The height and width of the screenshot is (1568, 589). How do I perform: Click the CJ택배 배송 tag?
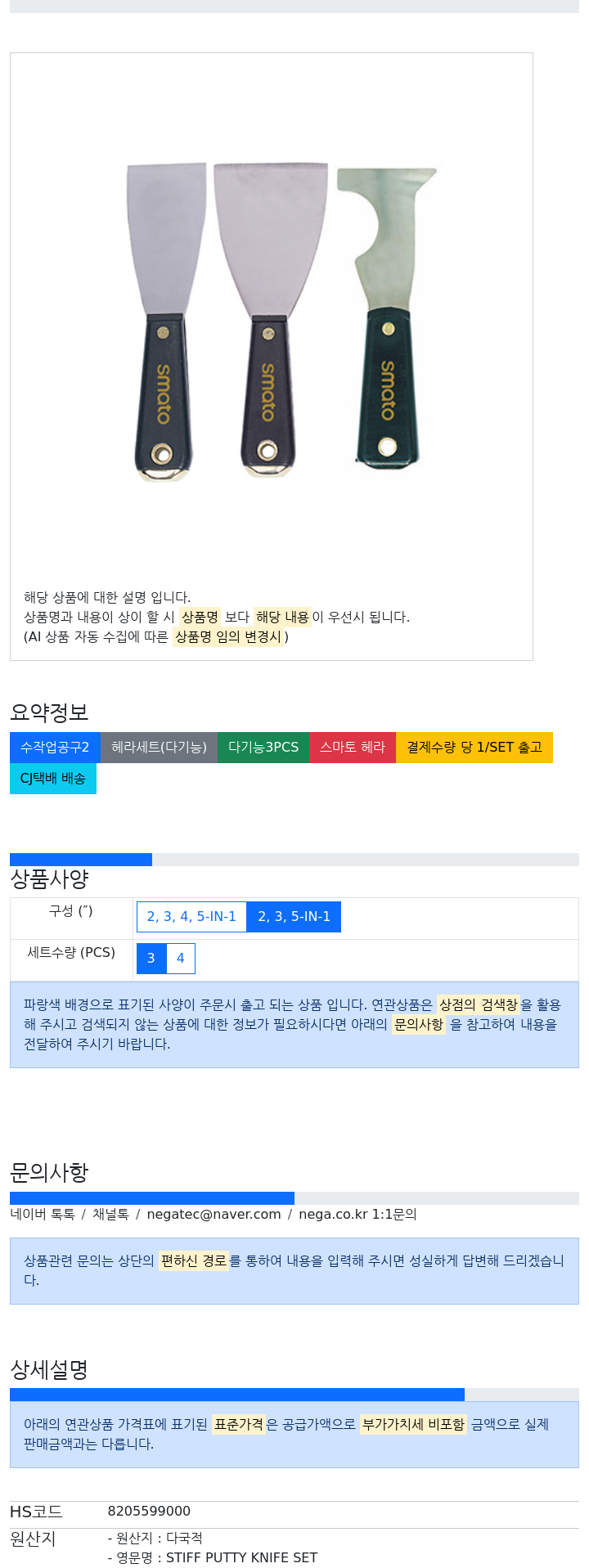[53, 779]
